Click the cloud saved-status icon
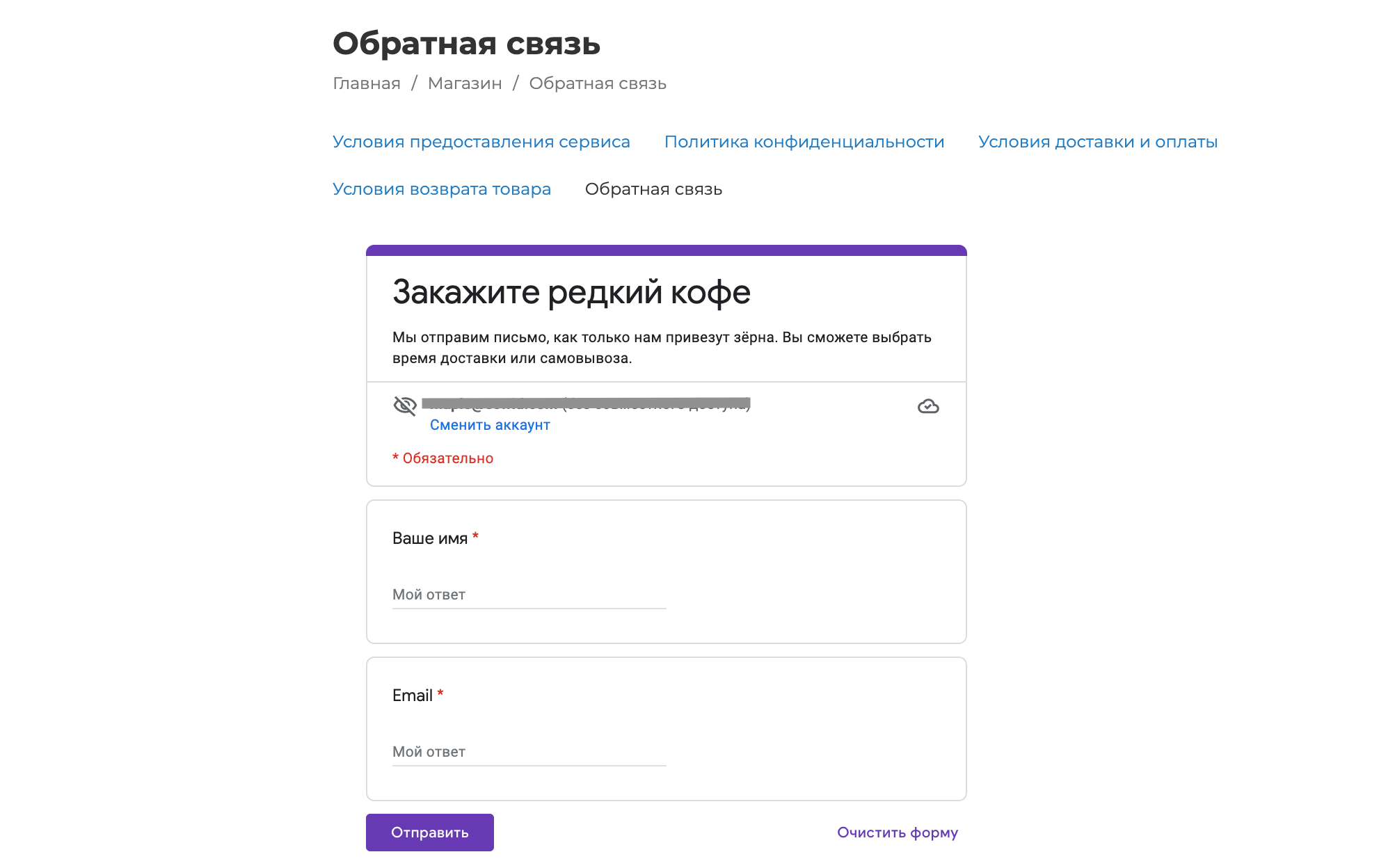 [x=928, y=406]
